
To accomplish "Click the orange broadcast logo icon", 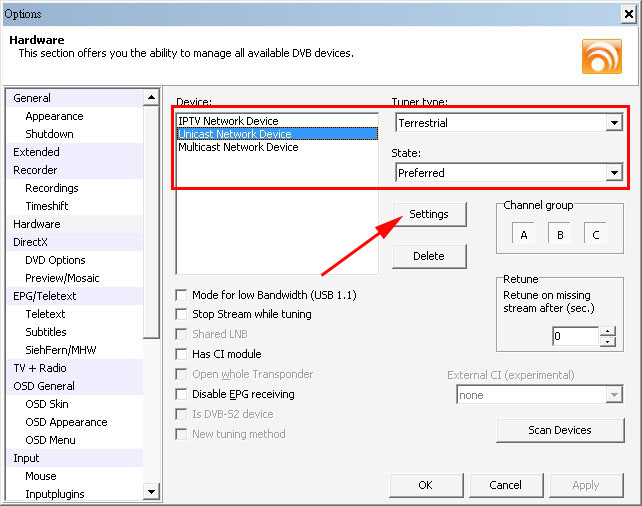I will (x=601, y=55).
